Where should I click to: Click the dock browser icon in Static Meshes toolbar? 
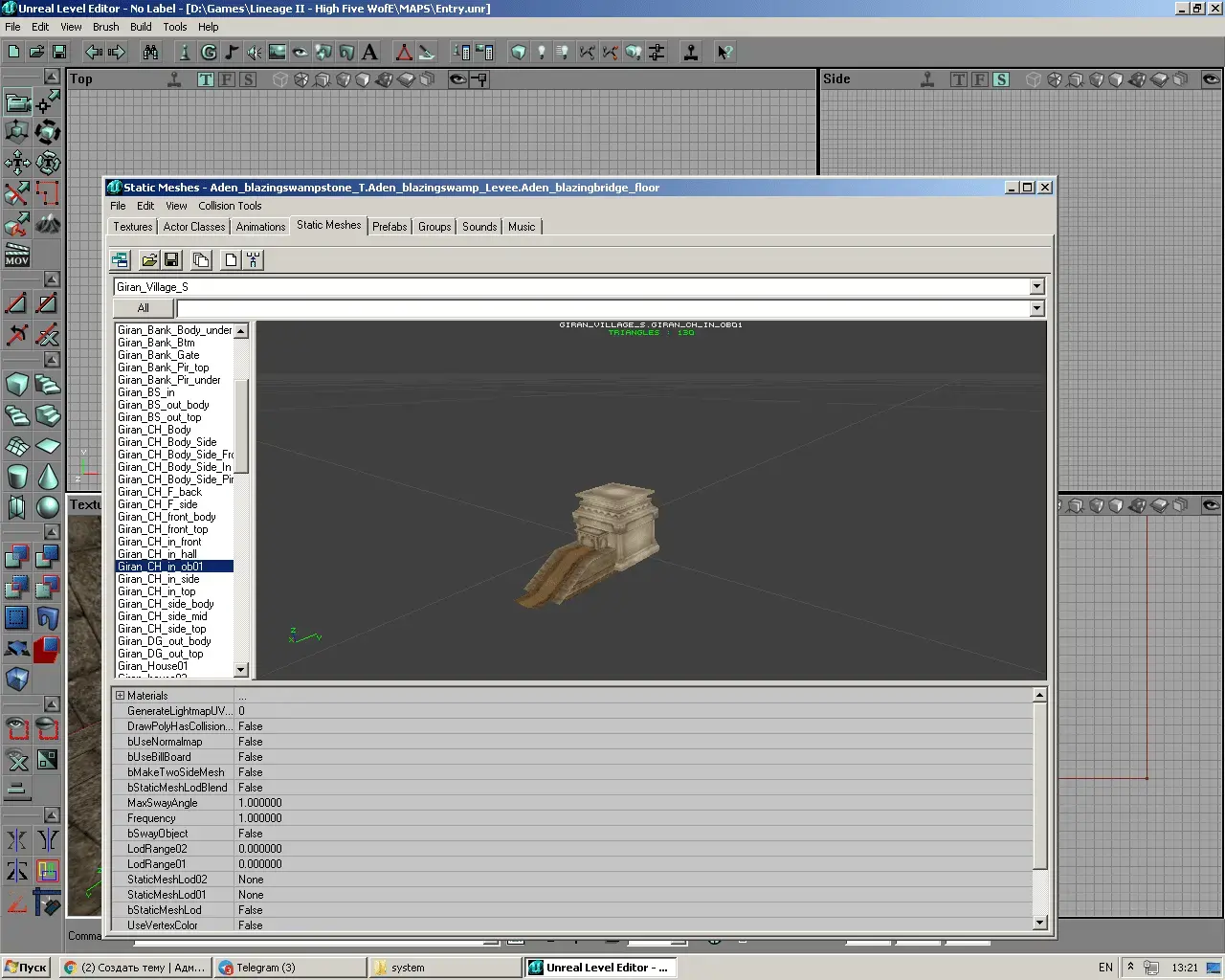tap(120, 259)
